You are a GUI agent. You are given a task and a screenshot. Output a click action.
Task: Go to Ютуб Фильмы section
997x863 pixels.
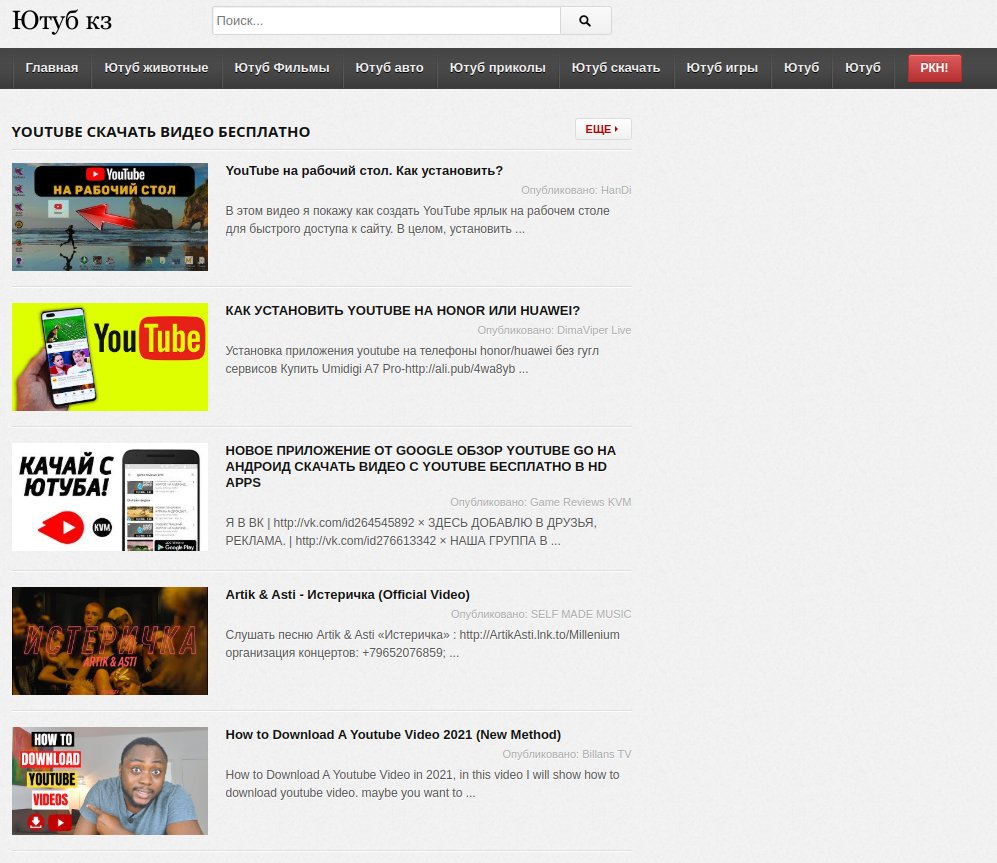(281, 68)
